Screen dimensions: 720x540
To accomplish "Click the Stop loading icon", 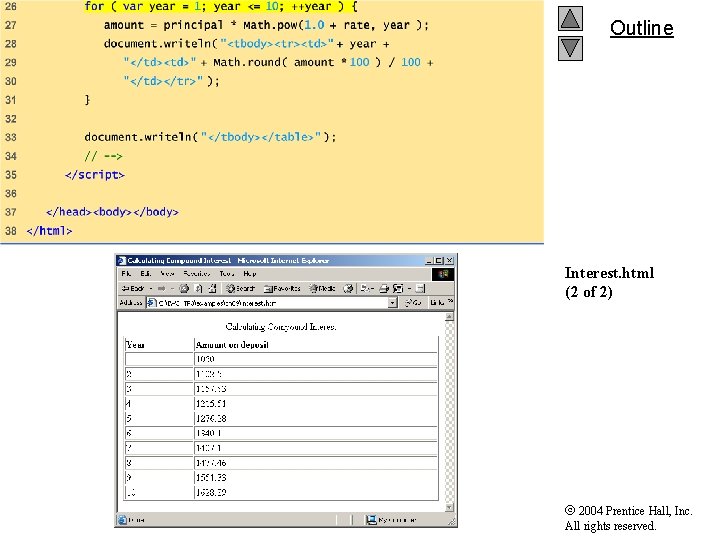I will [184, 288].
